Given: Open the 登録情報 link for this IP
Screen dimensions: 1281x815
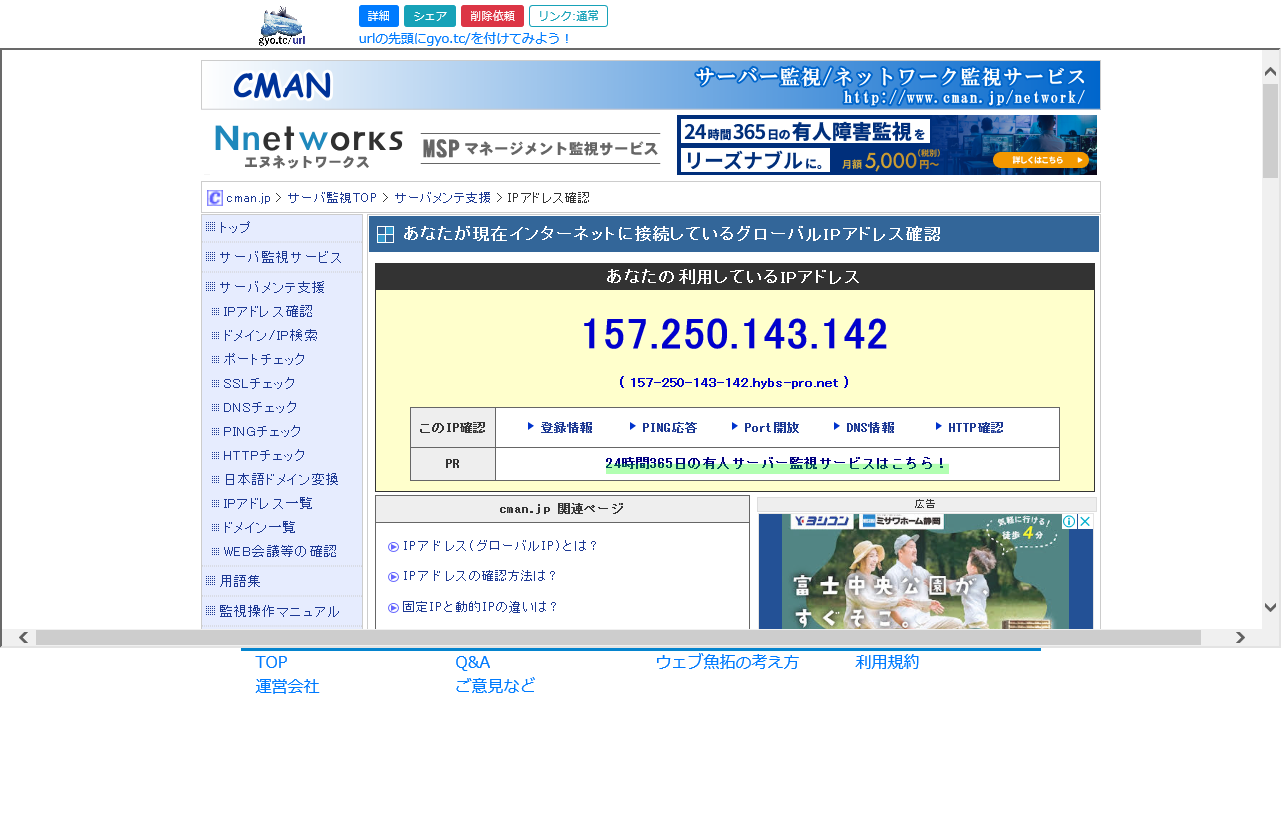Looking at the screenshot, I should (565, 428).
